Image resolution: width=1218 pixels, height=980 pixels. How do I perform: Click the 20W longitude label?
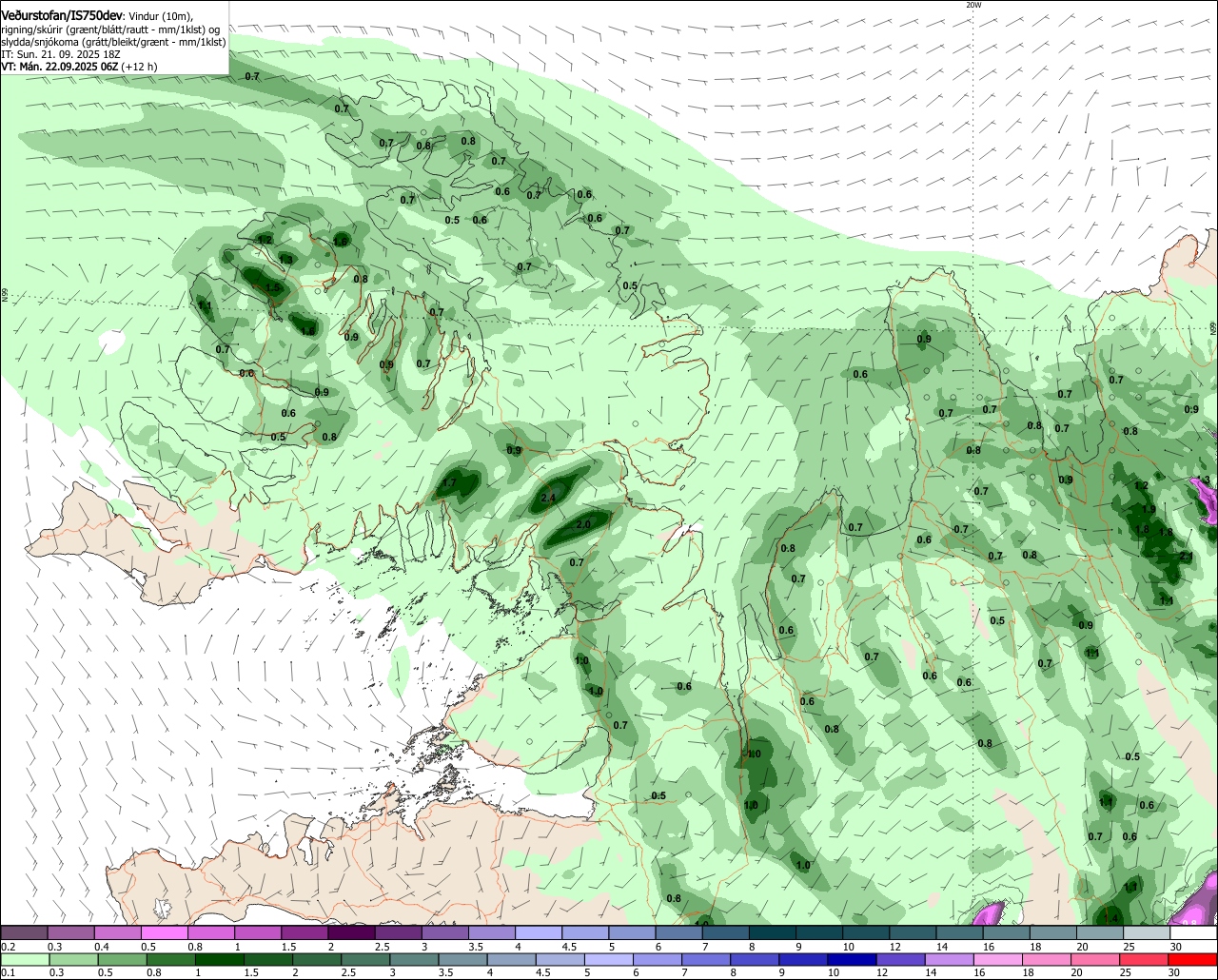pyautogui.click(x=972, y=5)
